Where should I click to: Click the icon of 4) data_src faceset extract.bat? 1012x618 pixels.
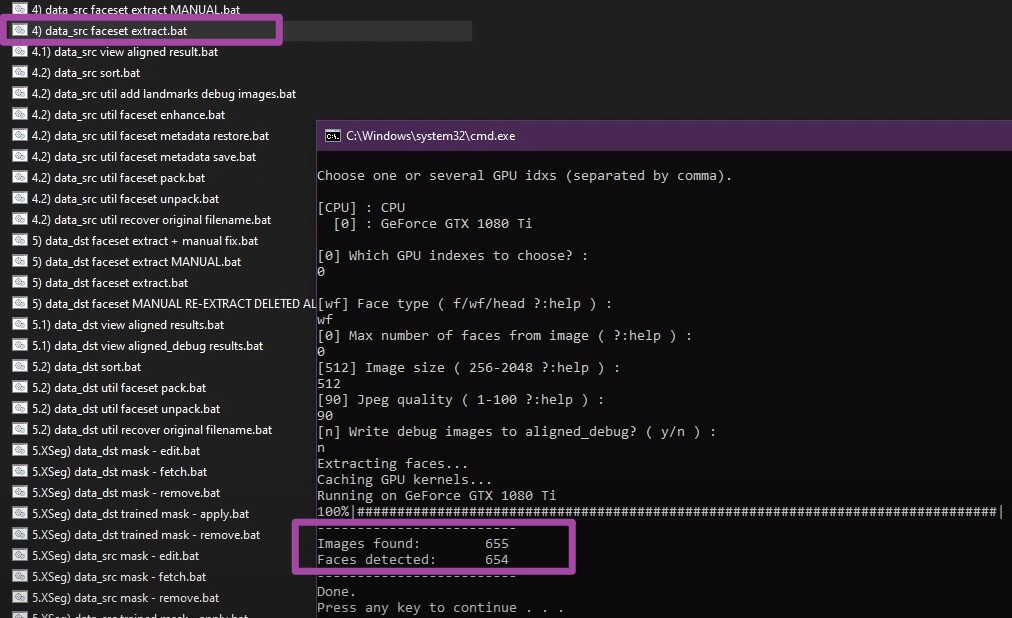[x=20, y=31]
